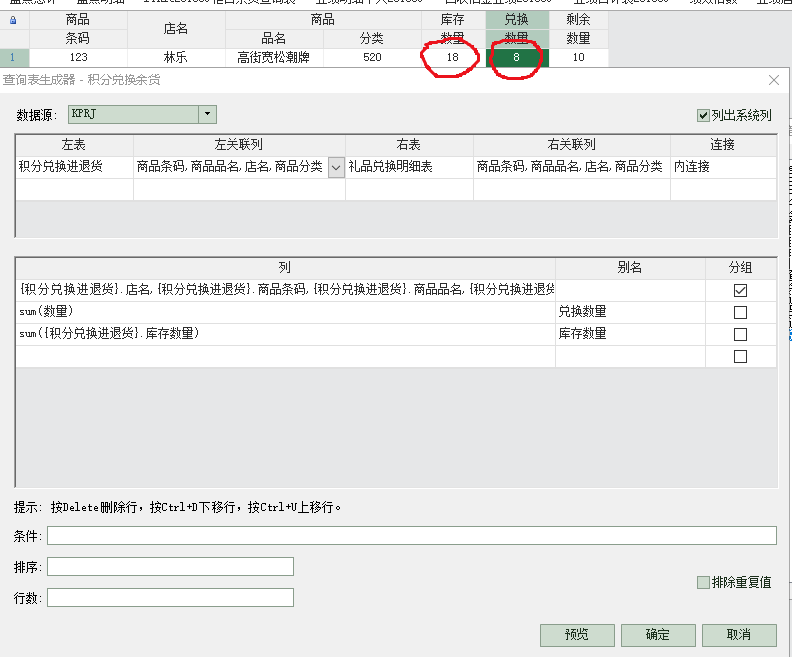The width and height of the screenshot is (792, 657).
Task: Select the 行数 input box
Action: pos(170,598)
